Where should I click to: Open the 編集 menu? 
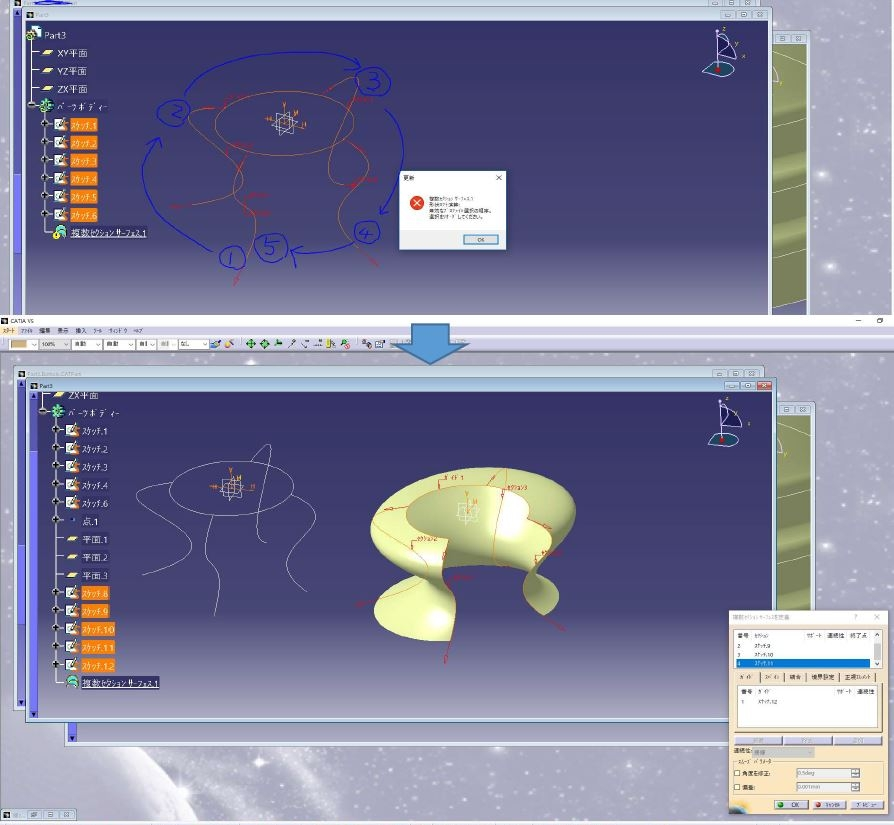pos(44,331)
